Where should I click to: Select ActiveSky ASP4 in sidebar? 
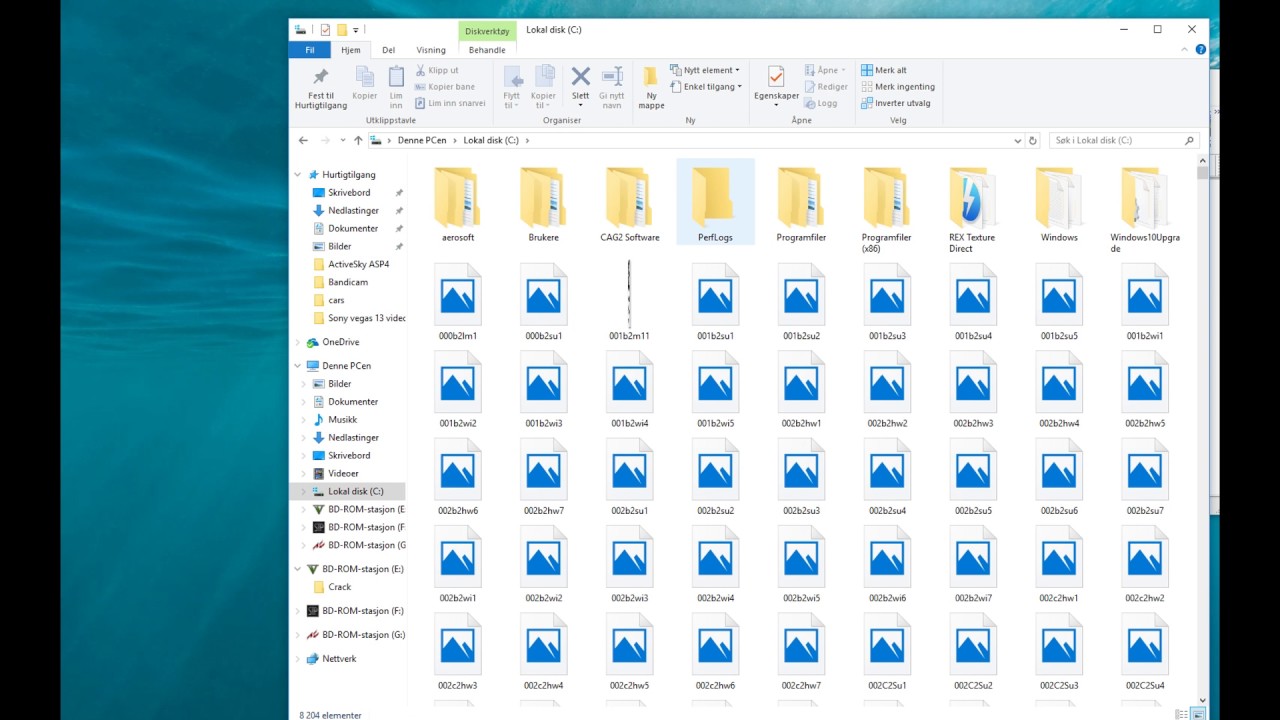click(x=358, y=265)
